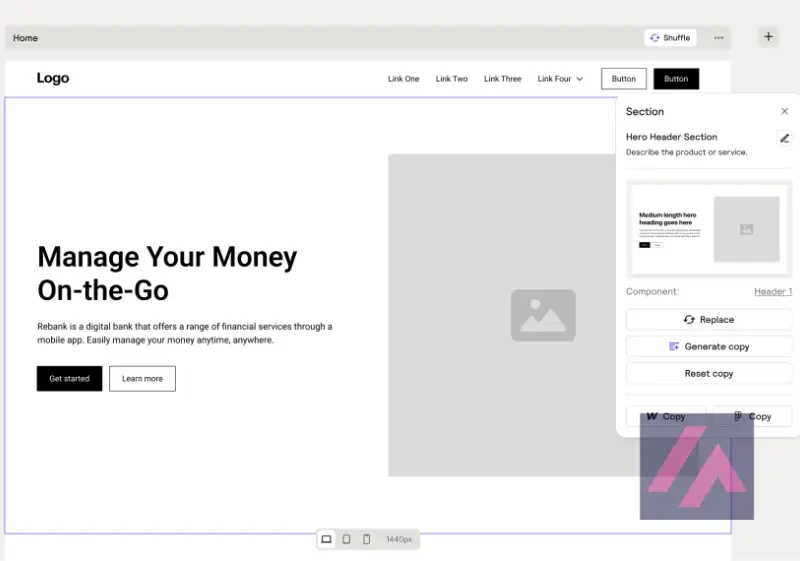Switch to desktop preview icon

coord(326,539)
